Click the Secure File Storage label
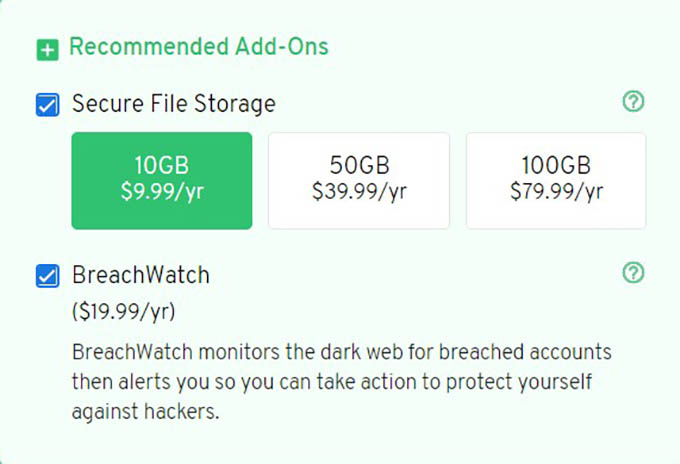680x464 pixels. tap(173, 104)
